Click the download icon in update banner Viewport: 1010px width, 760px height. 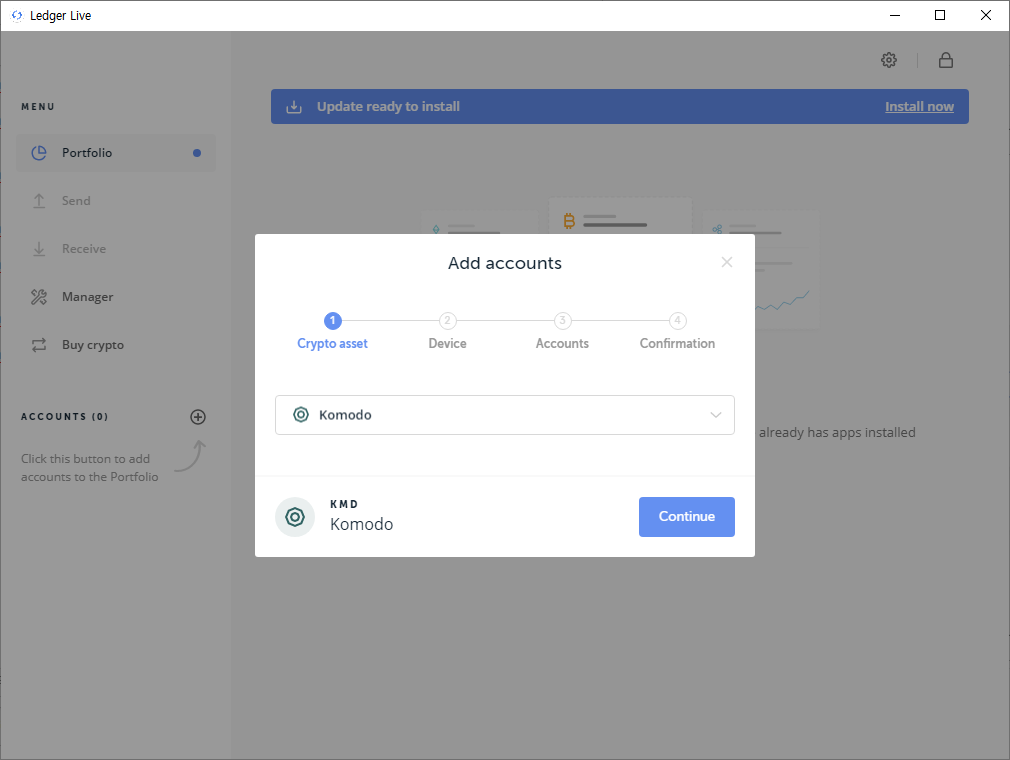pos(294,106)
